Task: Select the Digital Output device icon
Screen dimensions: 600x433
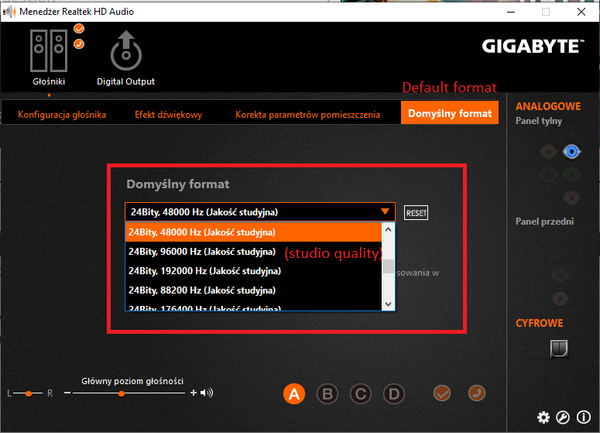Action: point(126,51)
